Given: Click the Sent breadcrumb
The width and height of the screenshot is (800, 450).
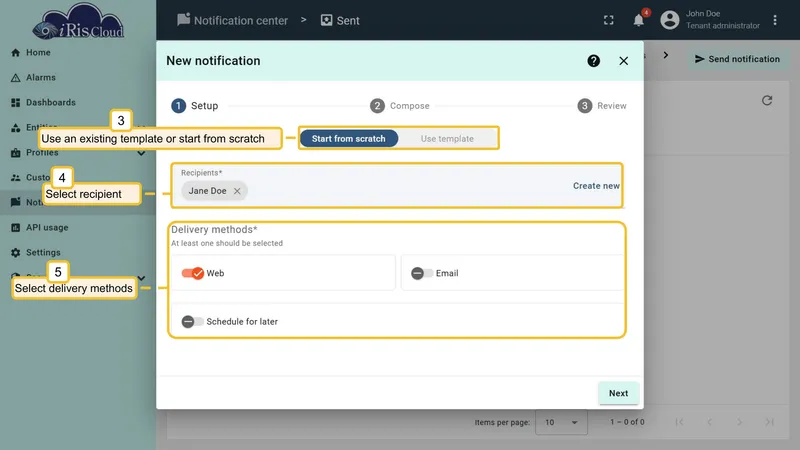Looking at the screenshot, I should [340, 20].
